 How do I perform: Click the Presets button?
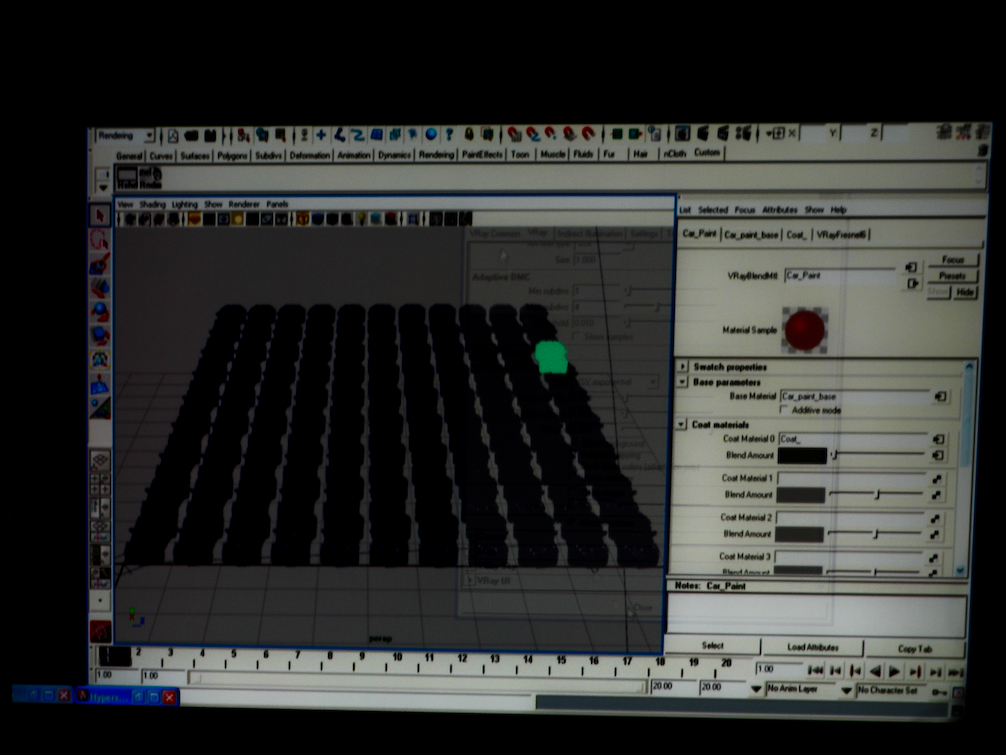click(953, 276)
